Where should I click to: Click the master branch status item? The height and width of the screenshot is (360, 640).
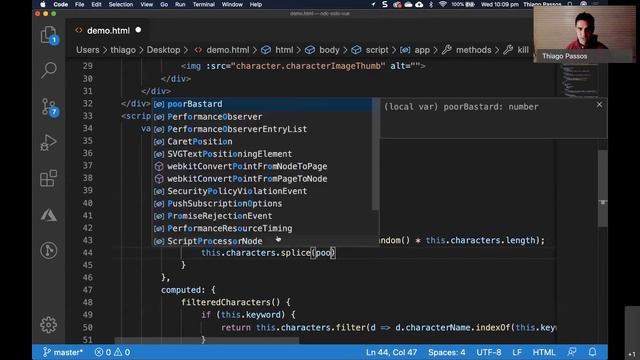point(63,352)
